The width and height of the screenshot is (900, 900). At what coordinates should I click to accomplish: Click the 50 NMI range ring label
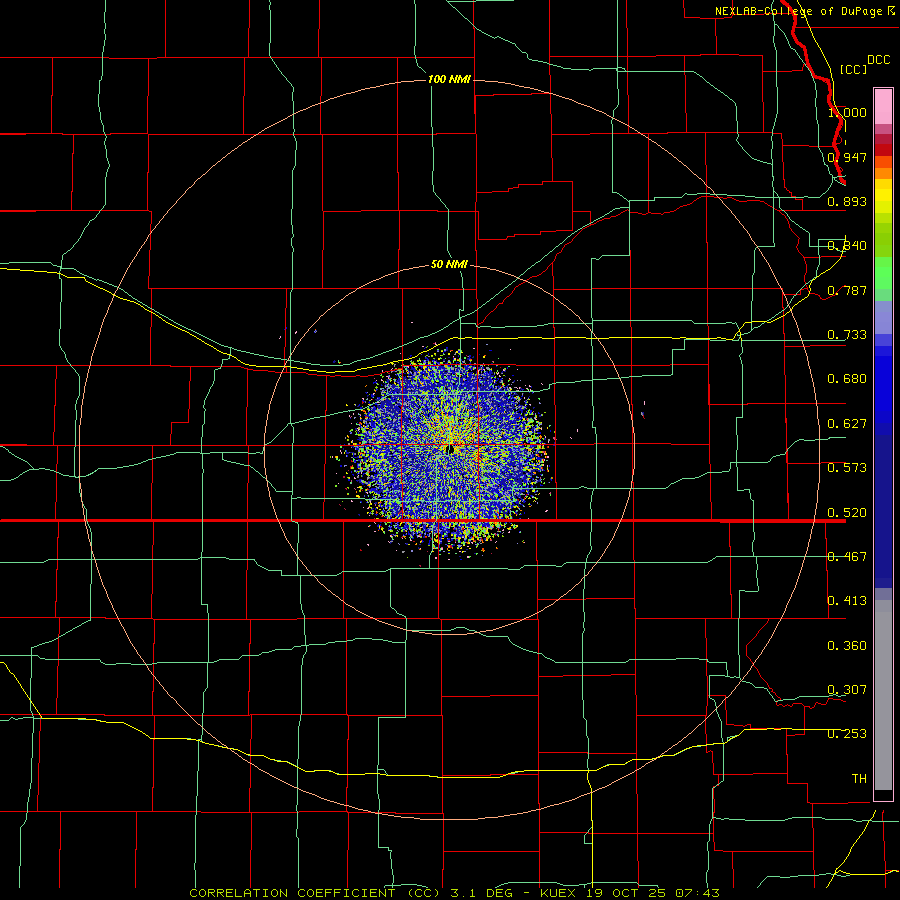pyautogui.click(x=449, y=264)
